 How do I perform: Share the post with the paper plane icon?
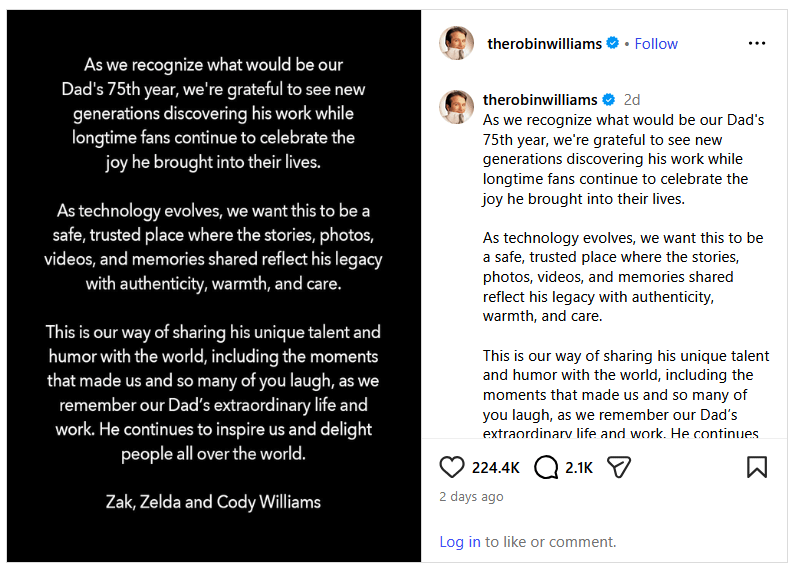click(x=619, y=467)
